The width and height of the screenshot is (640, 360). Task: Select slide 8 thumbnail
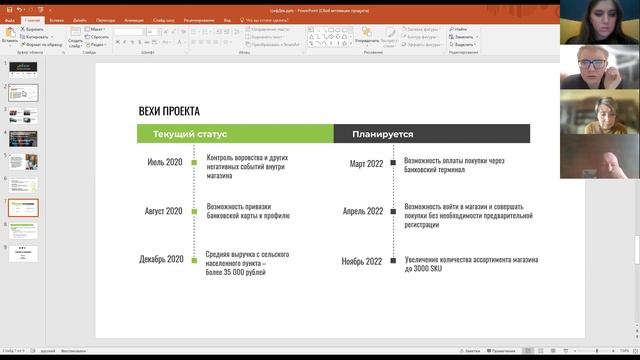[x=23, y=231]
